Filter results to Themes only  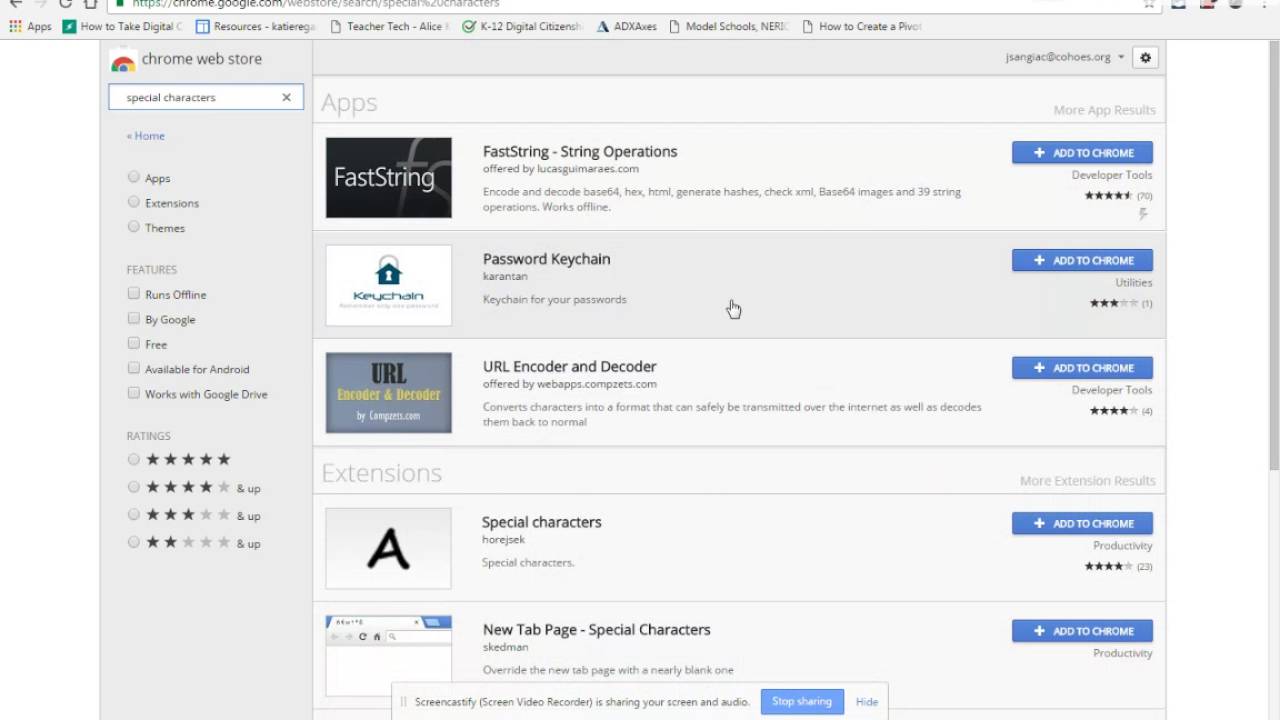134,227
